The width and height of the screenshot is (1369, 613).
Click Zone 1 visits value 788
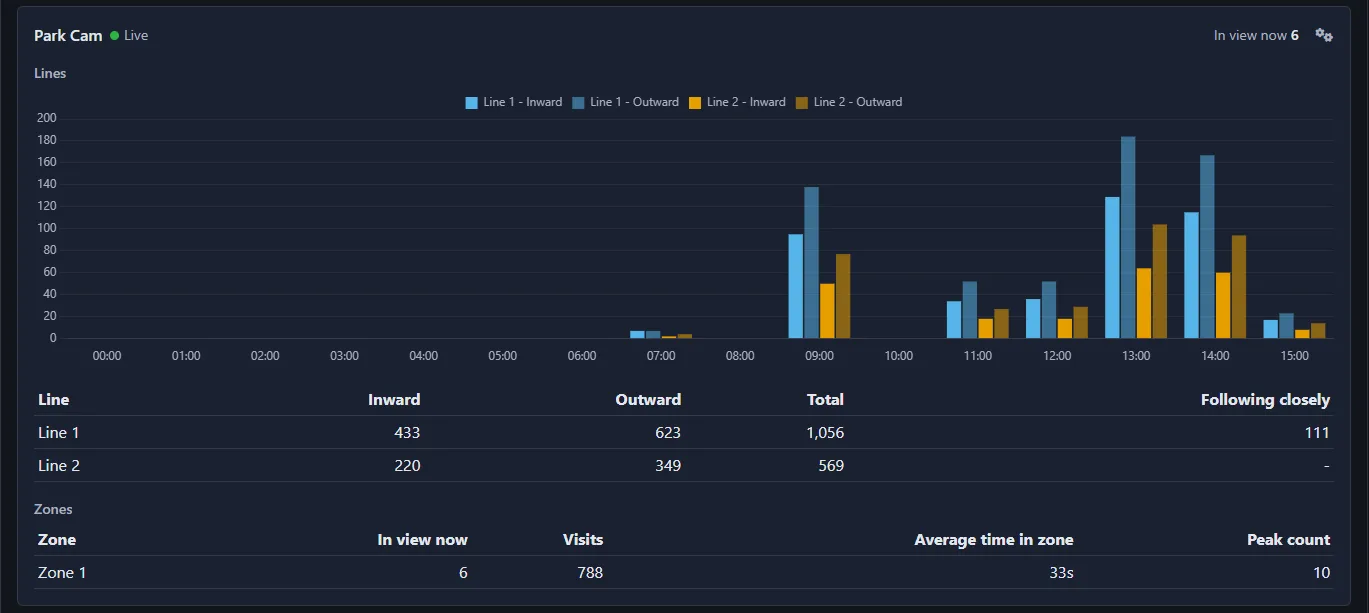590,573
